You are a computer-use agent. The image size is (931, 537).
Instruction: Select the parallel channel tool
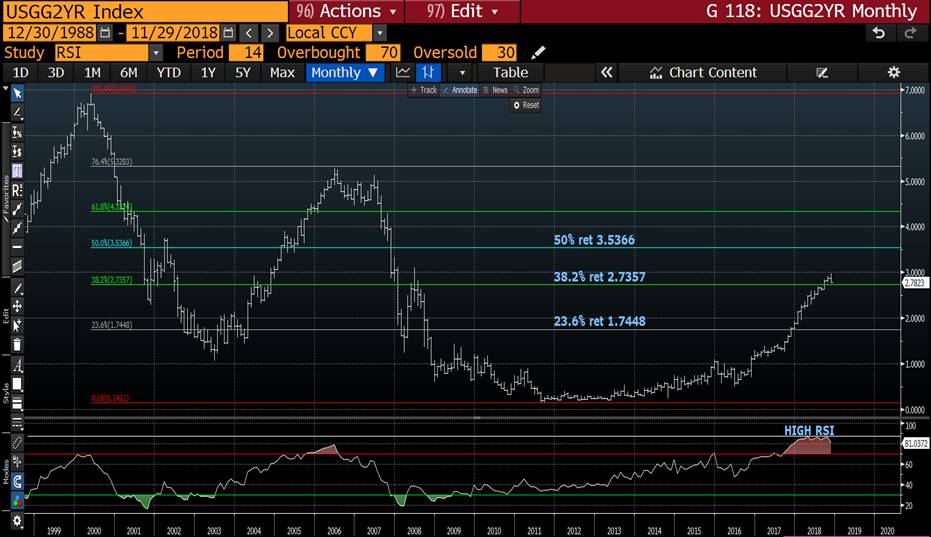[17, 266]
